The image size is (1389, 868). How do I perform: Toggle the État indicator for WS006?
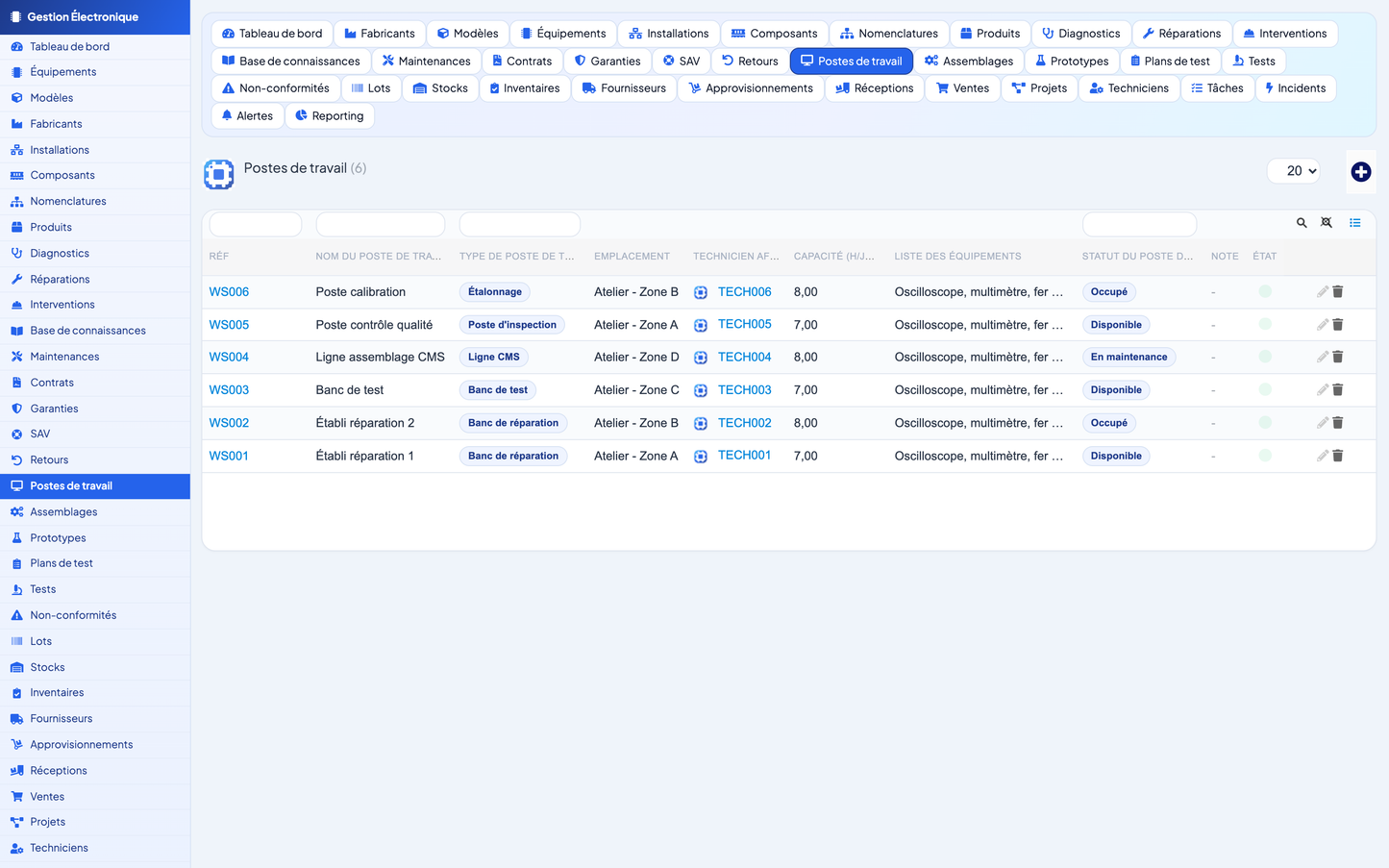(1265, 291)
